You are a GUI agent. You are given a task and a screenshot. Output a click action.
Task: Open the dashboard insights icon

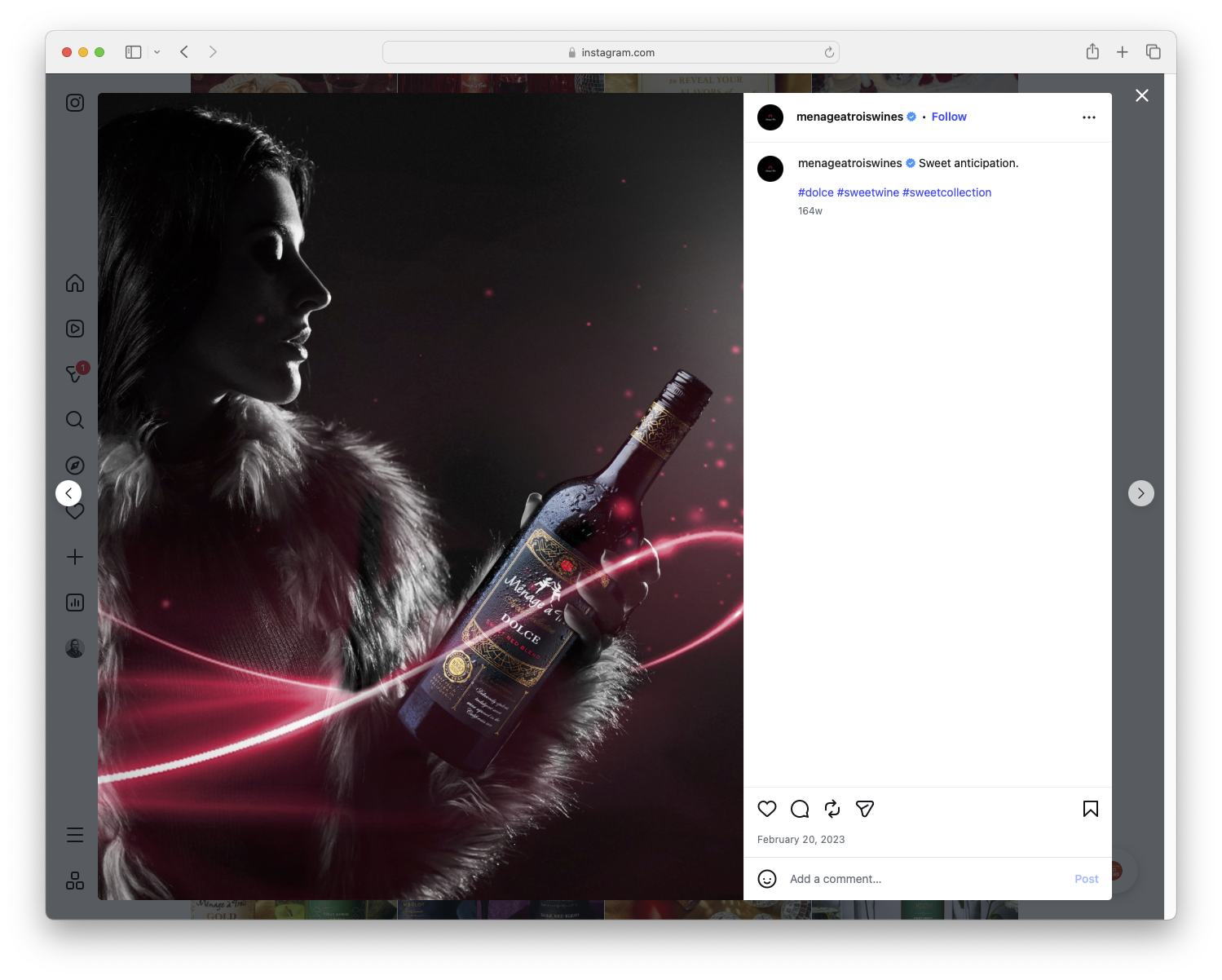(x=74, y=603)
